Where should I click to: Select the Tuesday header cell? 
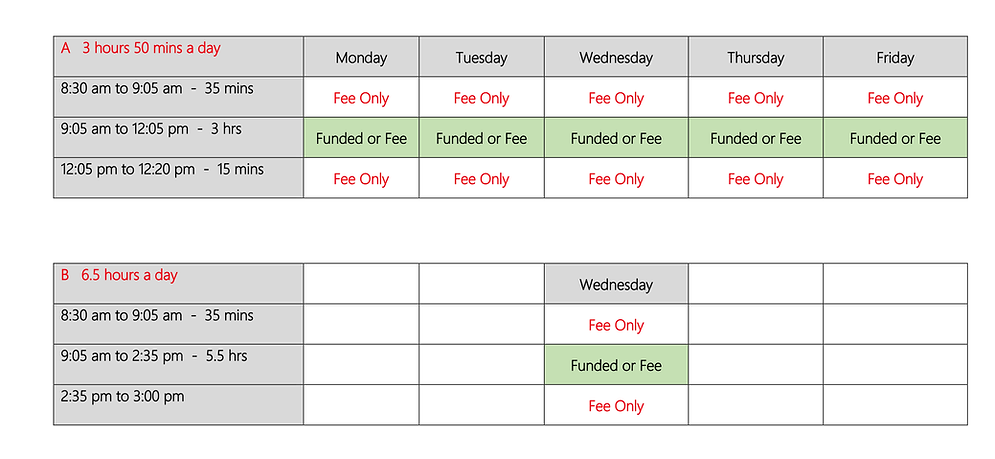481,57
